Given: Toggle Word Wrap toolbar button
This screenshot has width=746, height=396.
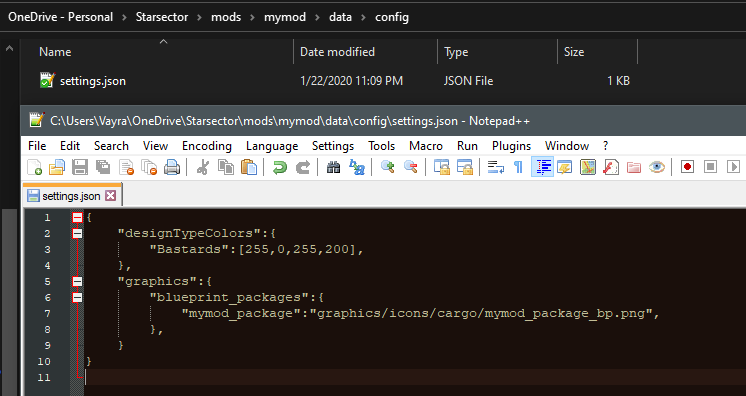Looking at the screenshot, I should [496, 167].
